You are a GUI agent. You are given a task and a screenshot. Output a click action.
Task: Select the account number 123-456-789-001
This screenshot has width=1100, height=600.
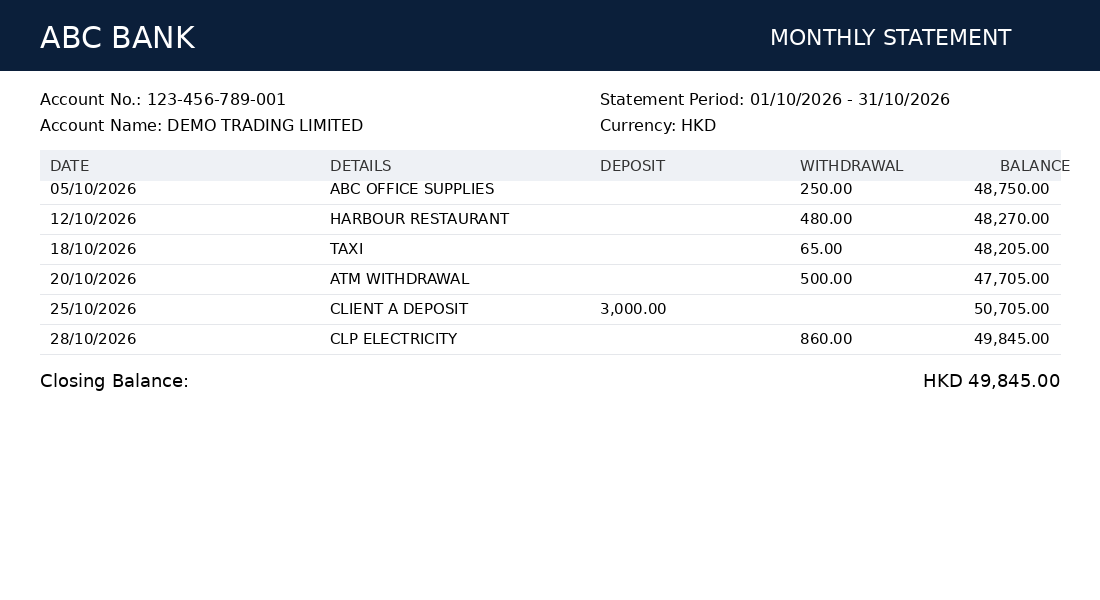pyautogui.click(x=216, y=100)
